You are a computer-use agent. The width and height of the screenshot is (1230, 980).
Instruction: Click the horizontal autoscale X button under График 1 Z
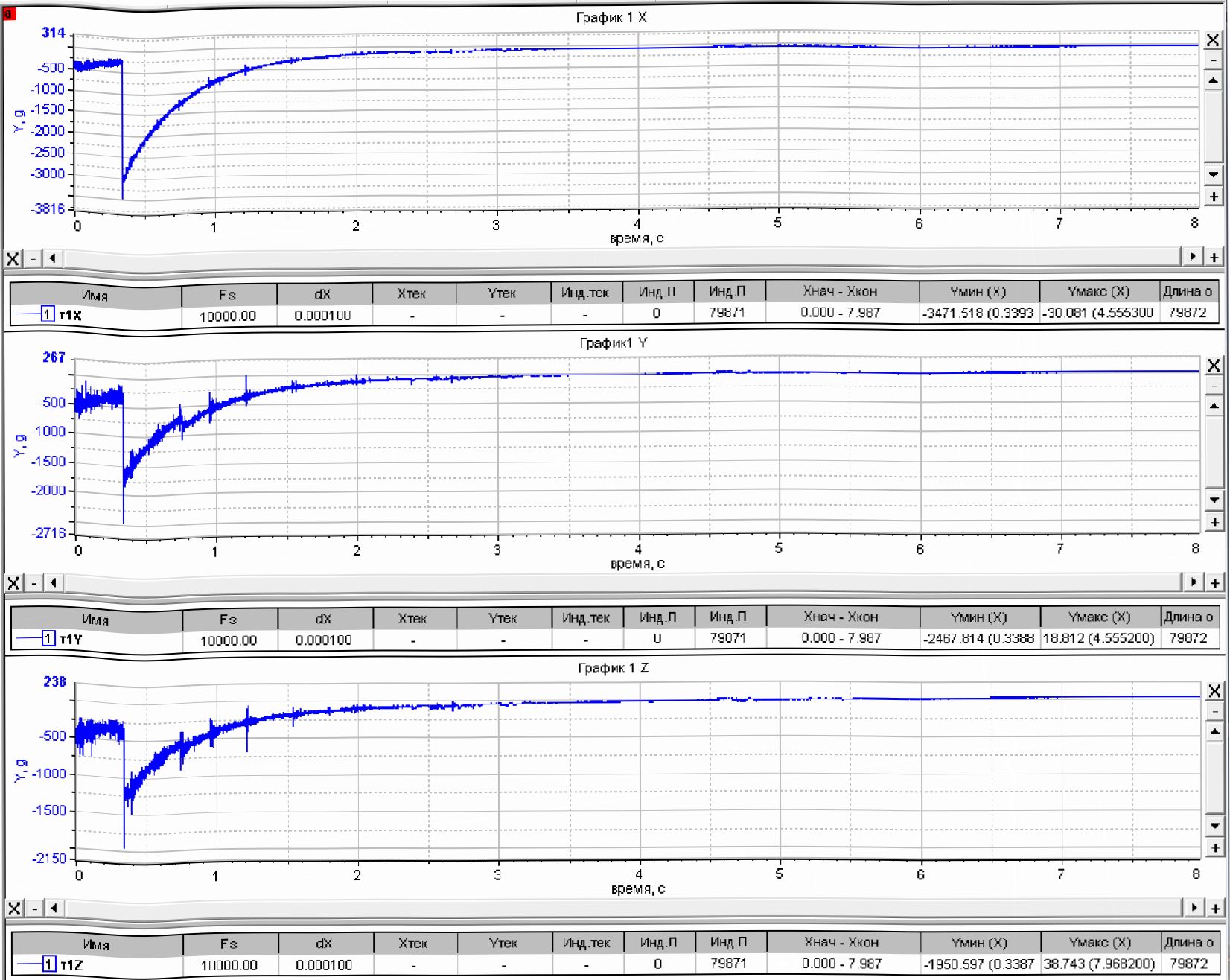[x=13, y=909]
